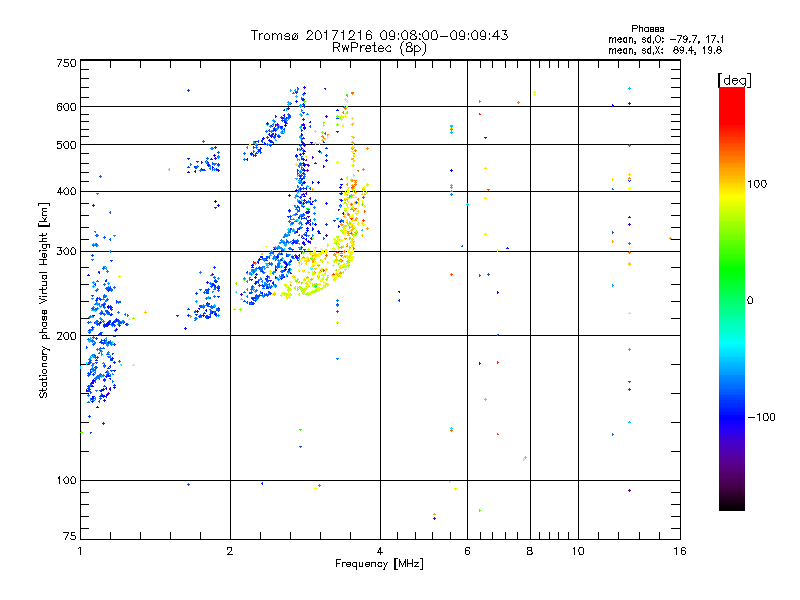Click the '0' colorbar tick label
This screenshot has width=800, height=600.
tap(750, 301)
